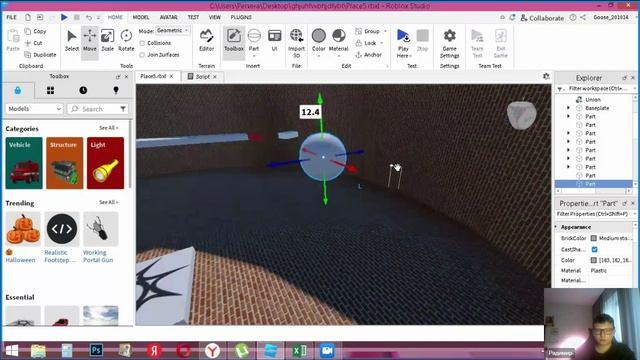The width and height of the screenshot is (640, 360).
Task: Close the Script tab
Action: tap(215, 77)
